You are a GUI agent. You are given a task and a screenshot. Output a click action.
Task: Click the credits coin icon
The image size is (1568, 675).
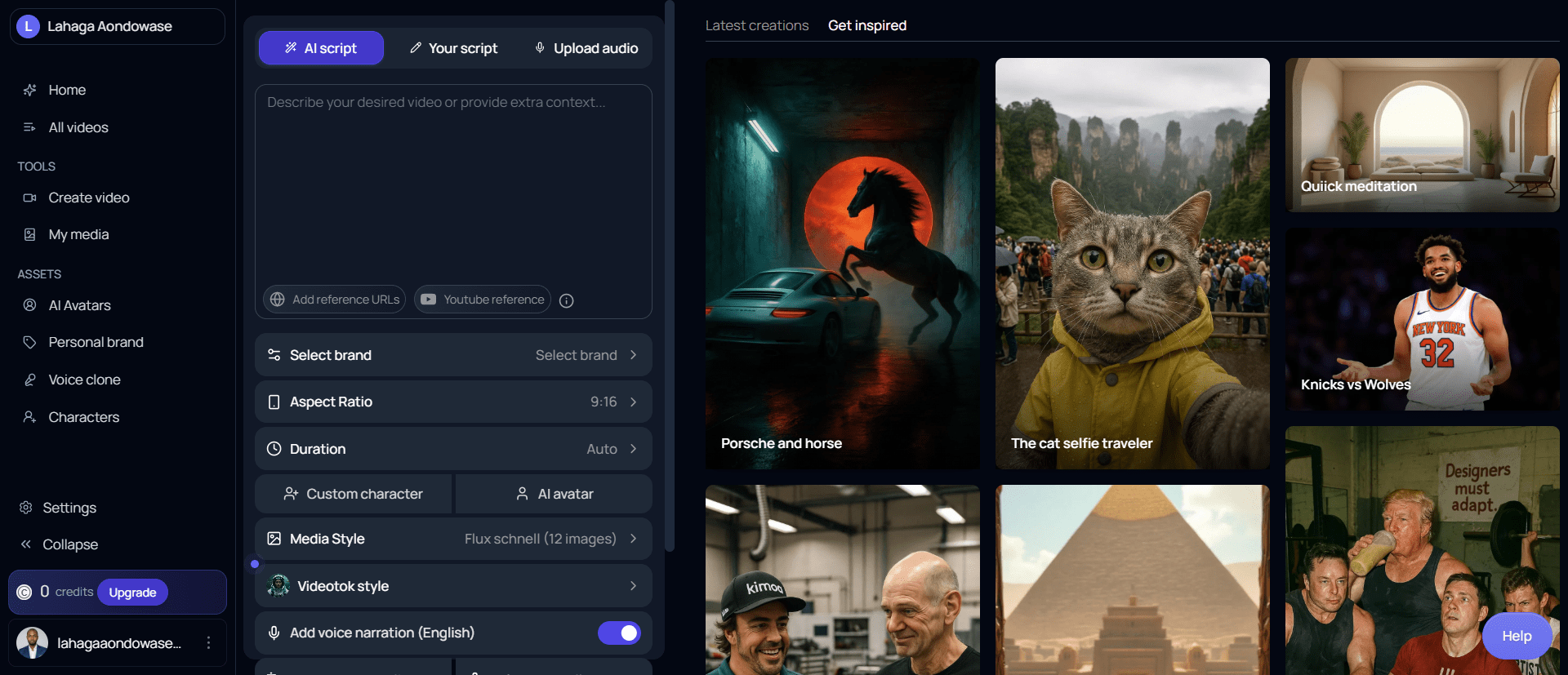pos(24,592)
